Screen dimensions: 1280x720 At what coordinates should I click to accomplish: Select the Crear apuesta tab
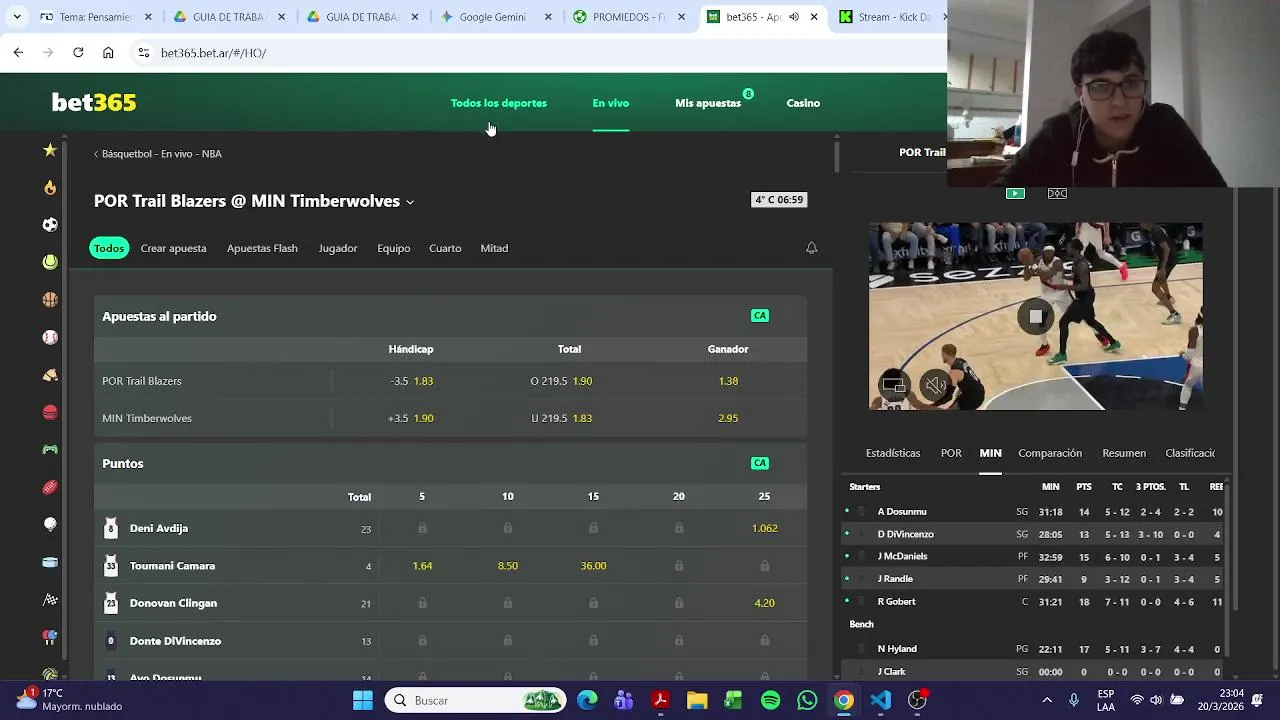[173, 248]
